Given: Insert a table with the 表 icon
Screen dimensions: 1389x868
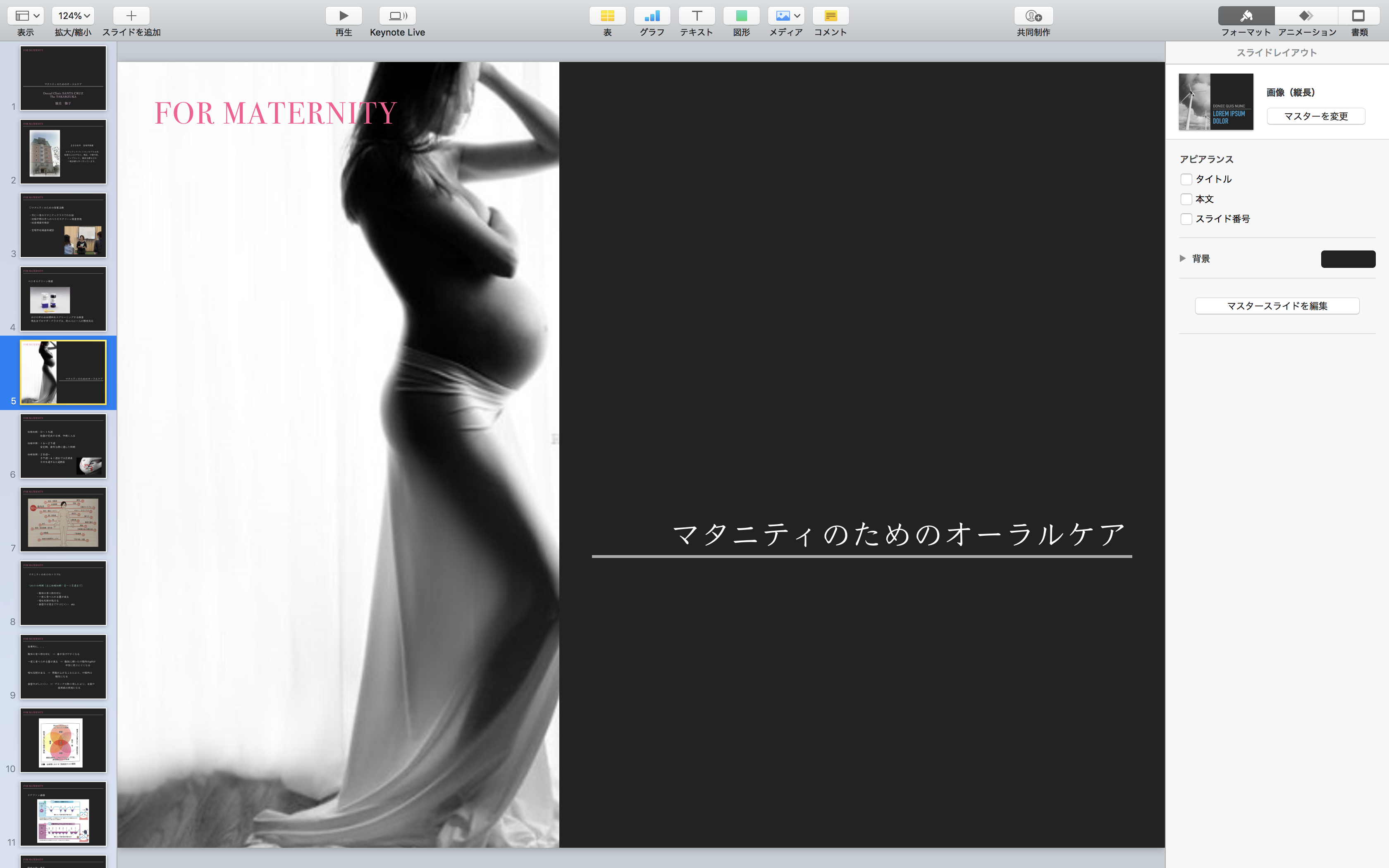Looking at the screenshot, I should pyautogui.click(x=607, y=16).
